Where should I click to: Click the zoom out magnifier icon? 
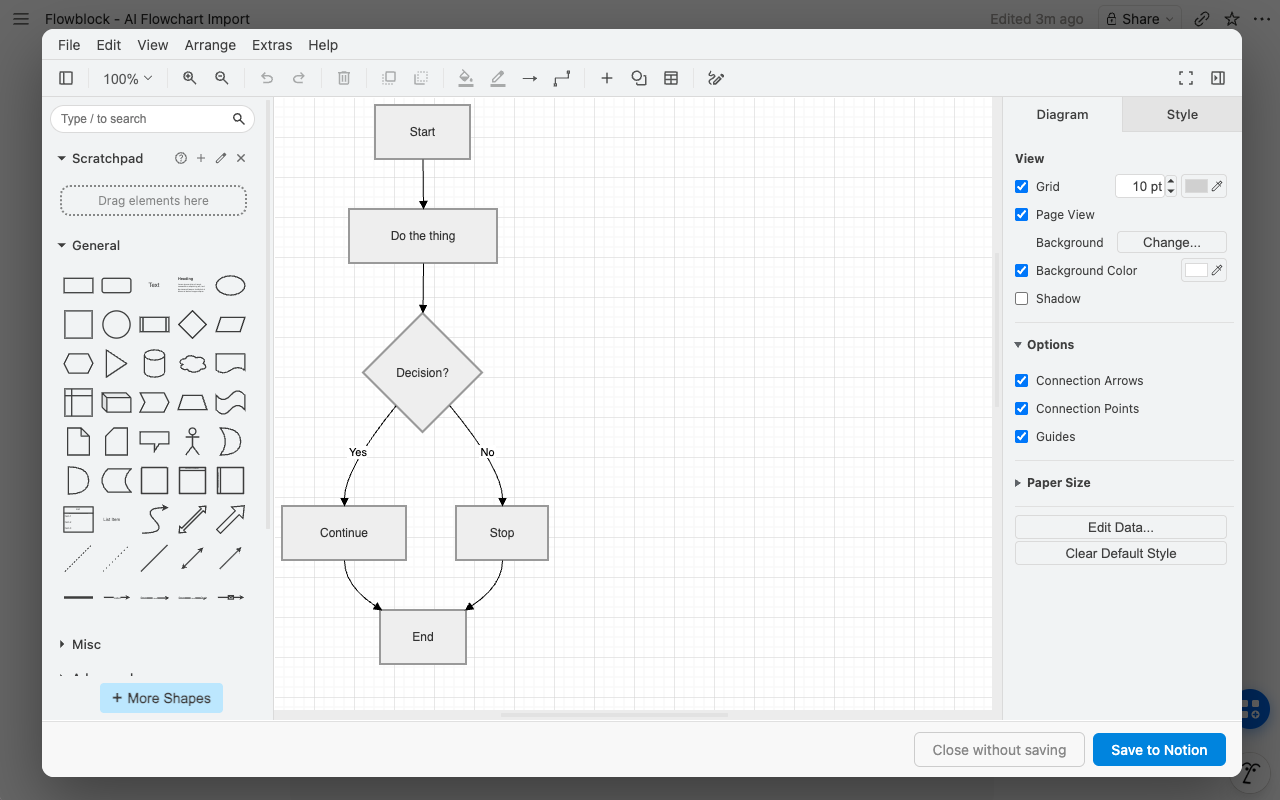[222, 78]
